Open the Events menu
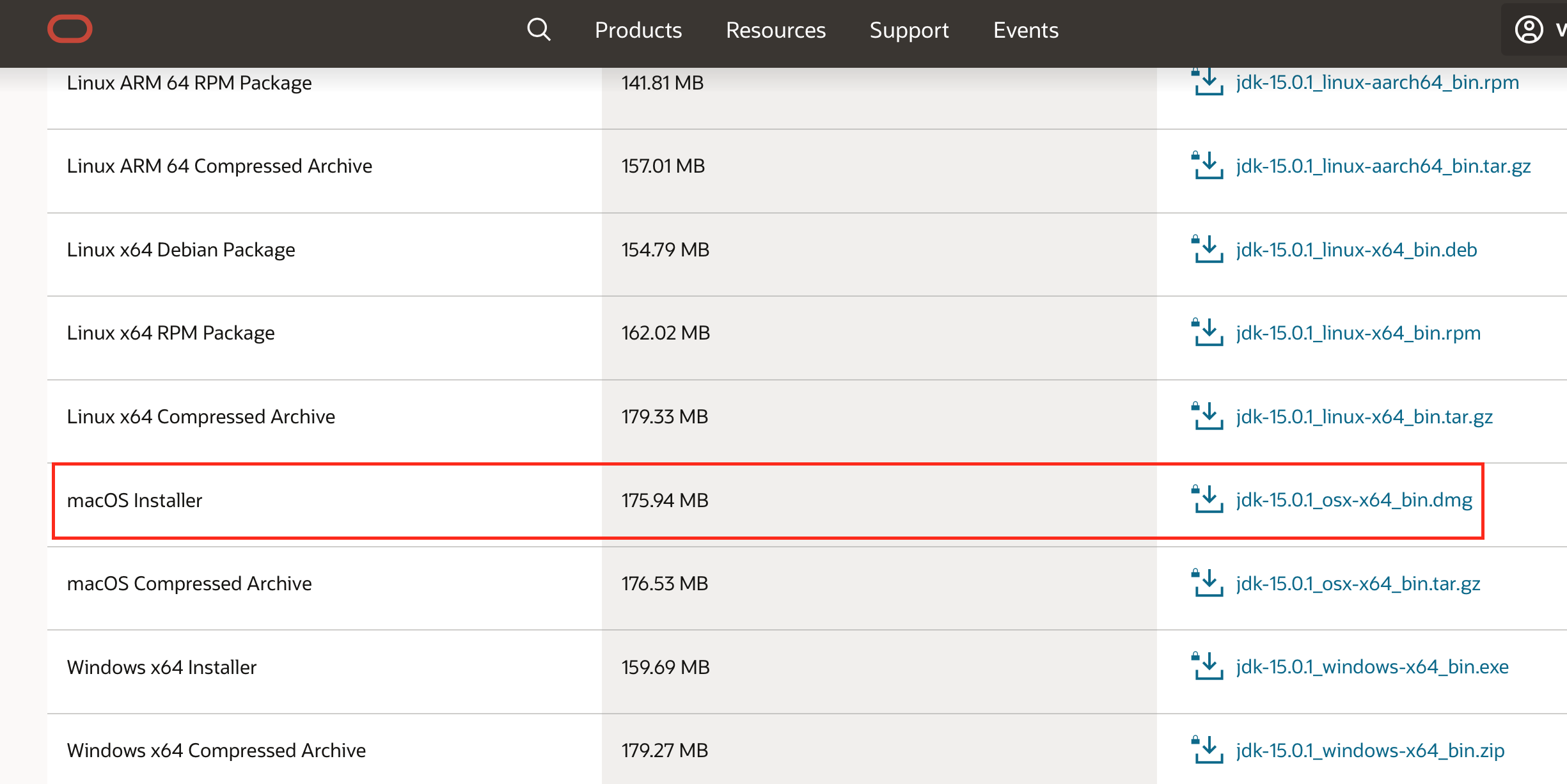 tap(1026, 30)
